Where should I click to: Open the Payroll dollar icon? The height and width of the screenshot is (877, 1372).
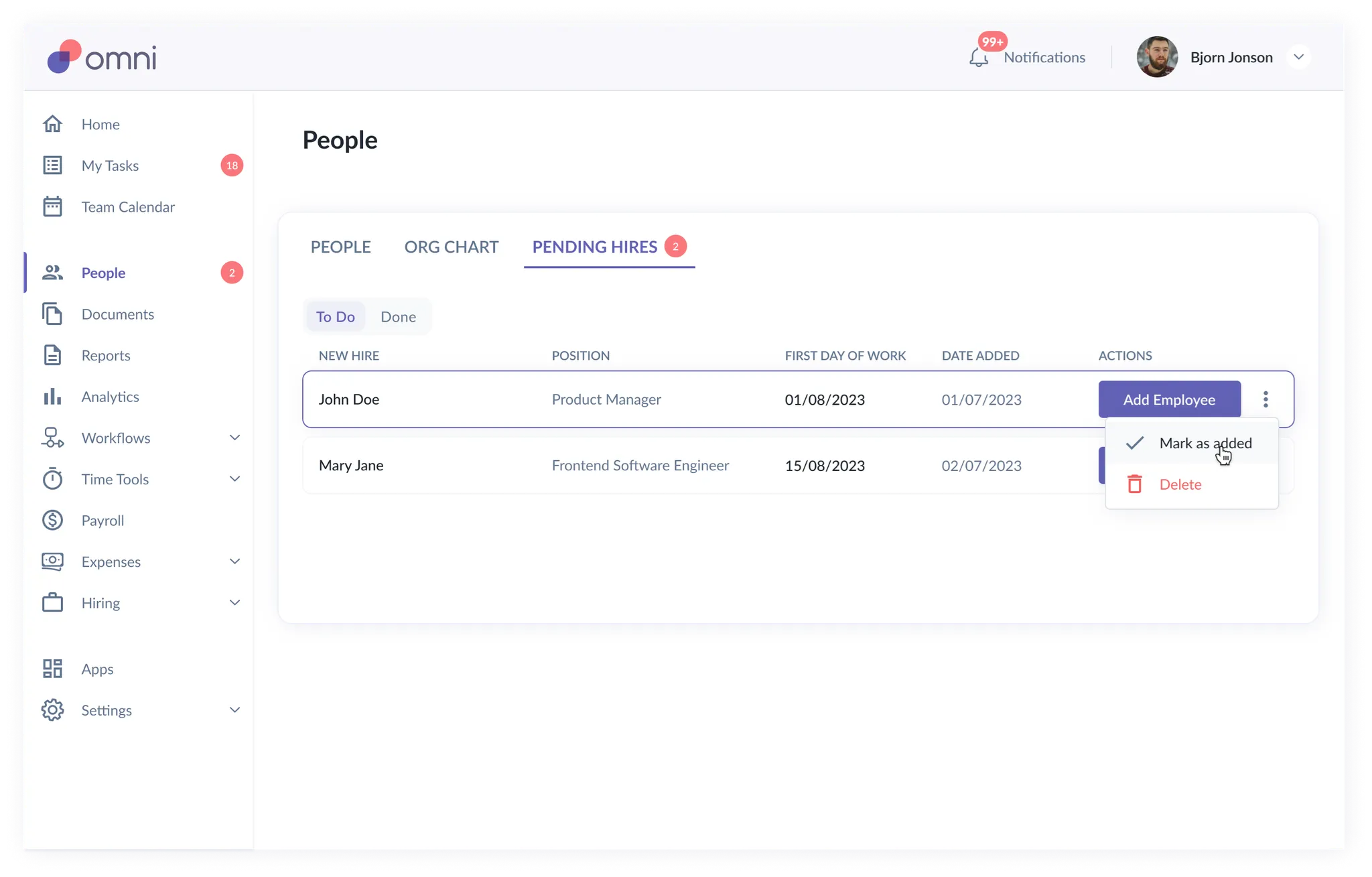point(52,520)
